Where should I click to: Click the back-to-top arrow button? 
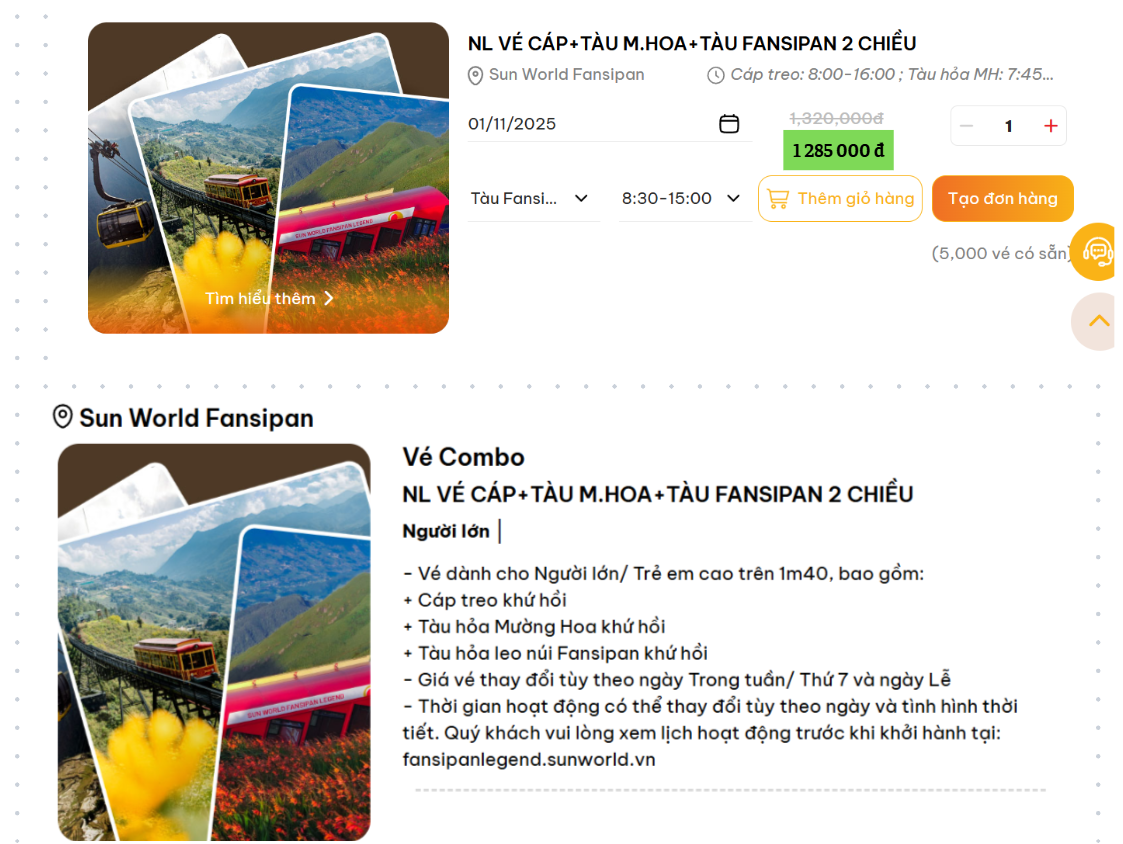[1097, 321]
